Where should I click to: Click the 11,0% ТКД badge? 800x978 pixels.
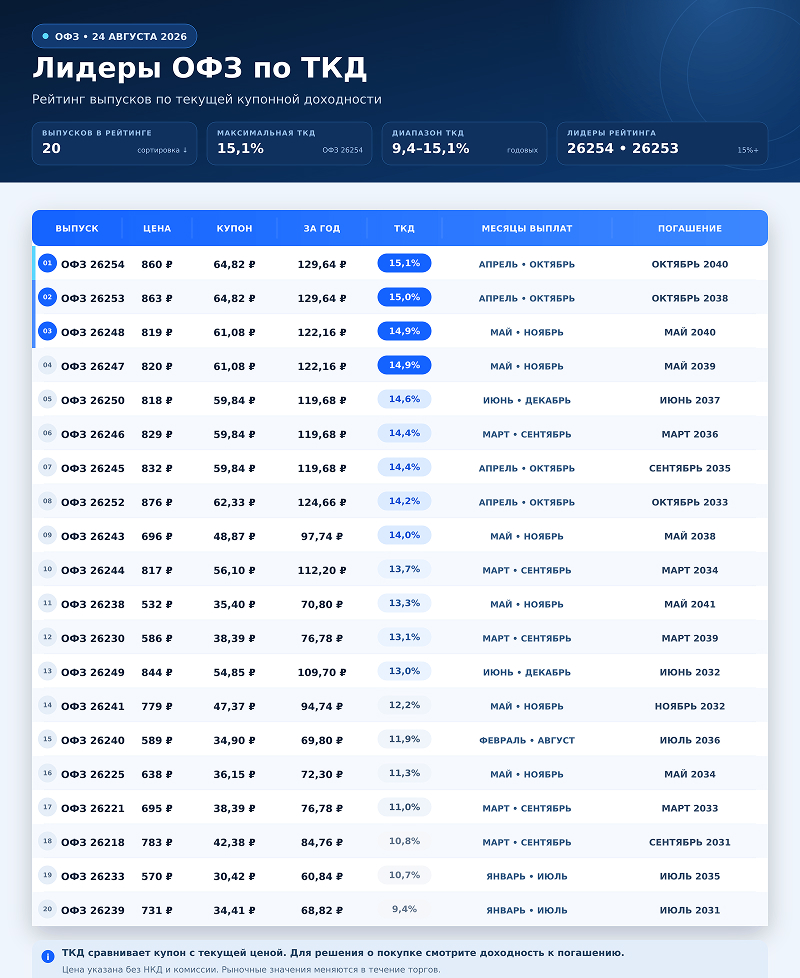click(404, 807)
